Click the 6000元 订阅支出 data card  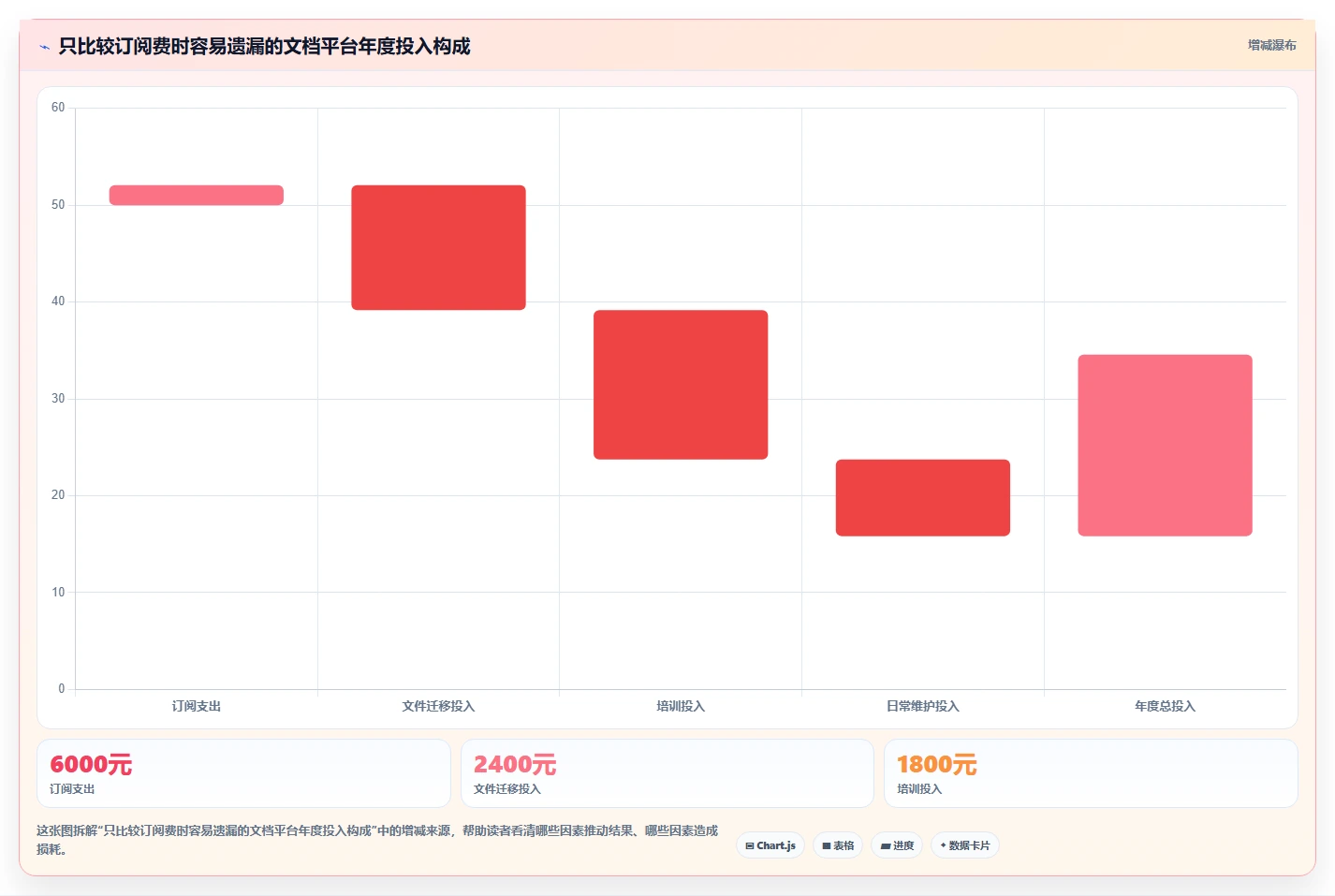[x=243, y=773]
